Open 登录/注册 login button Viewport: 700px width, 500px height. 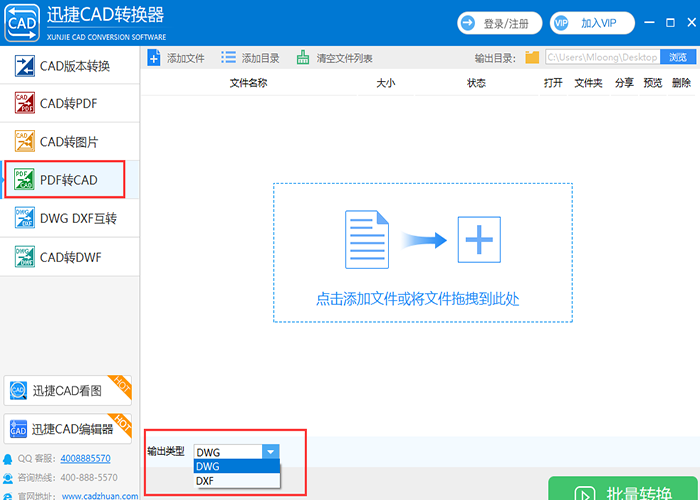[x=500, y=23]
